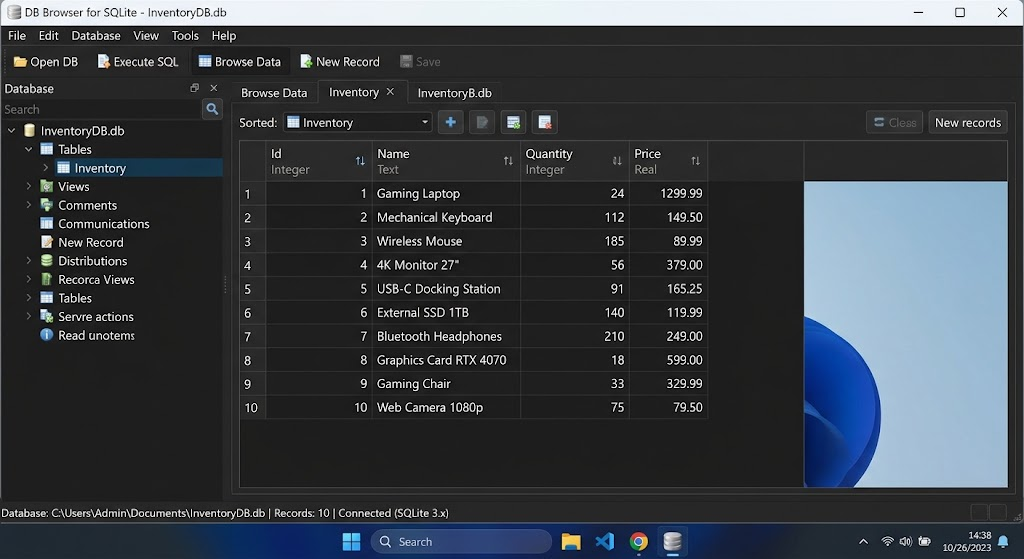Click the Mechanical Keyboard cell
Image resolution: width=1024 pixels, height=559 pixels.
446,217
